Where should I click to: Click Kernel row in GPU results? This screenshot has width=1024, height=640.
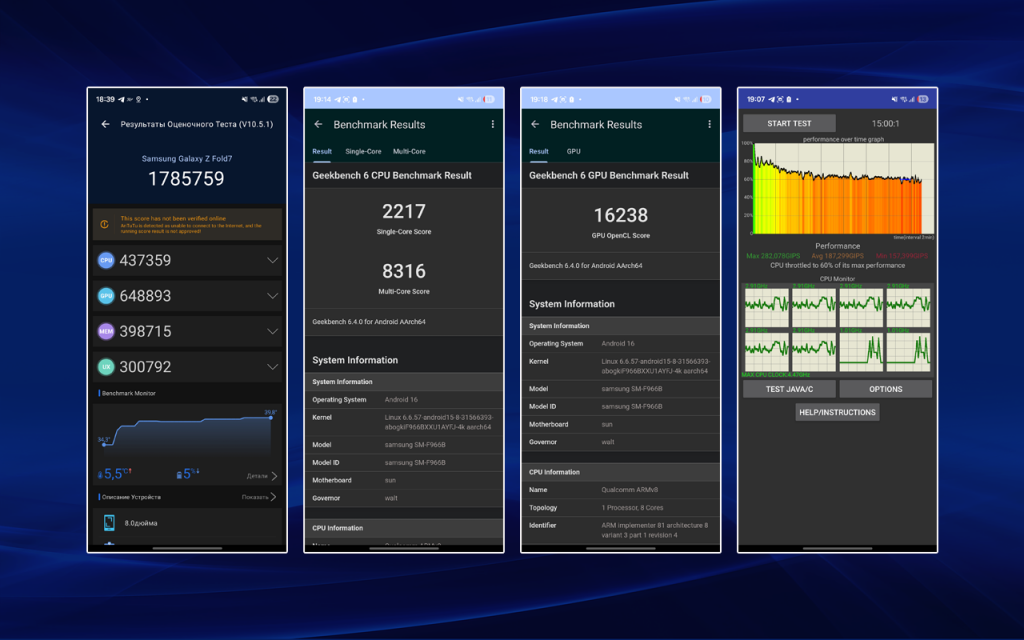pos(620,366)
